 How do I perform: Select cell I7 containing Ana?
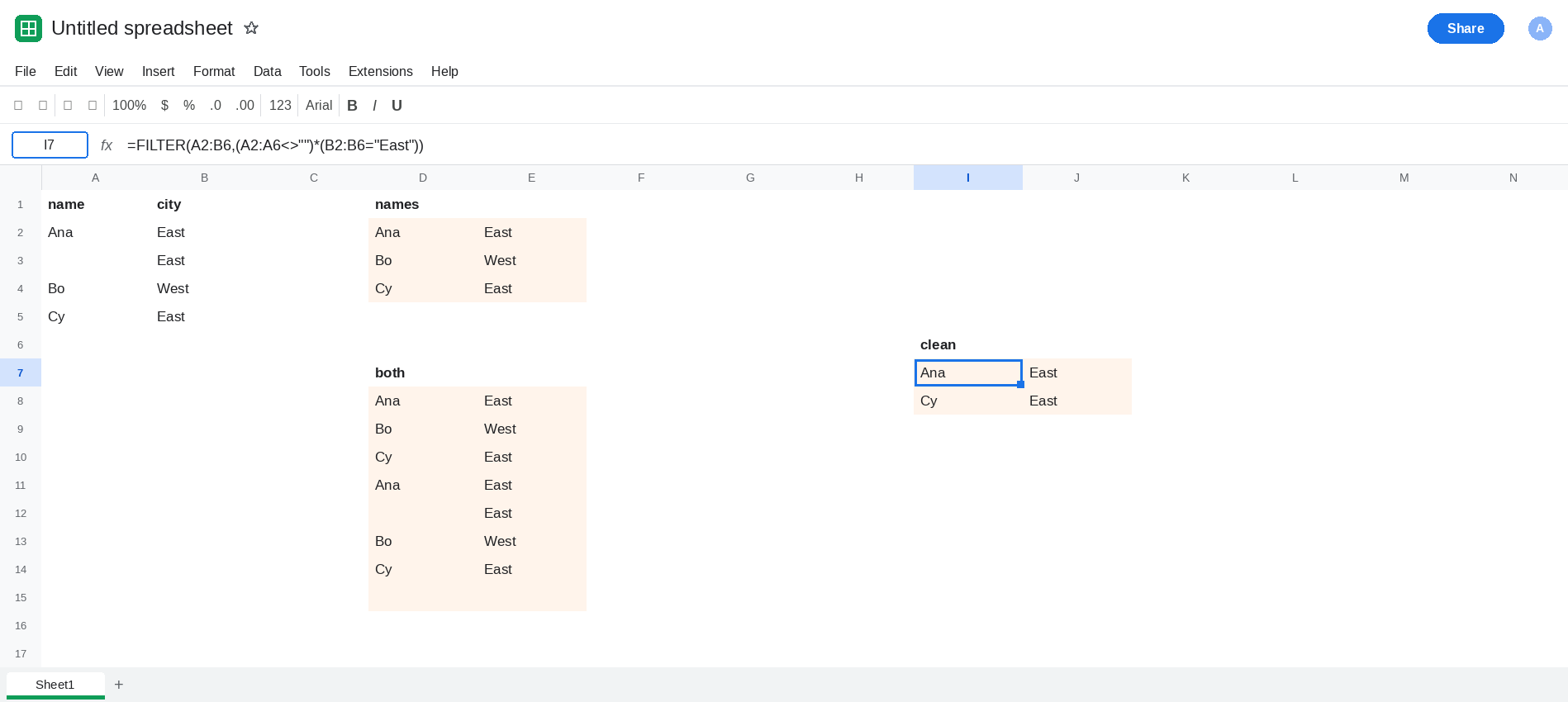pos(968,372)
